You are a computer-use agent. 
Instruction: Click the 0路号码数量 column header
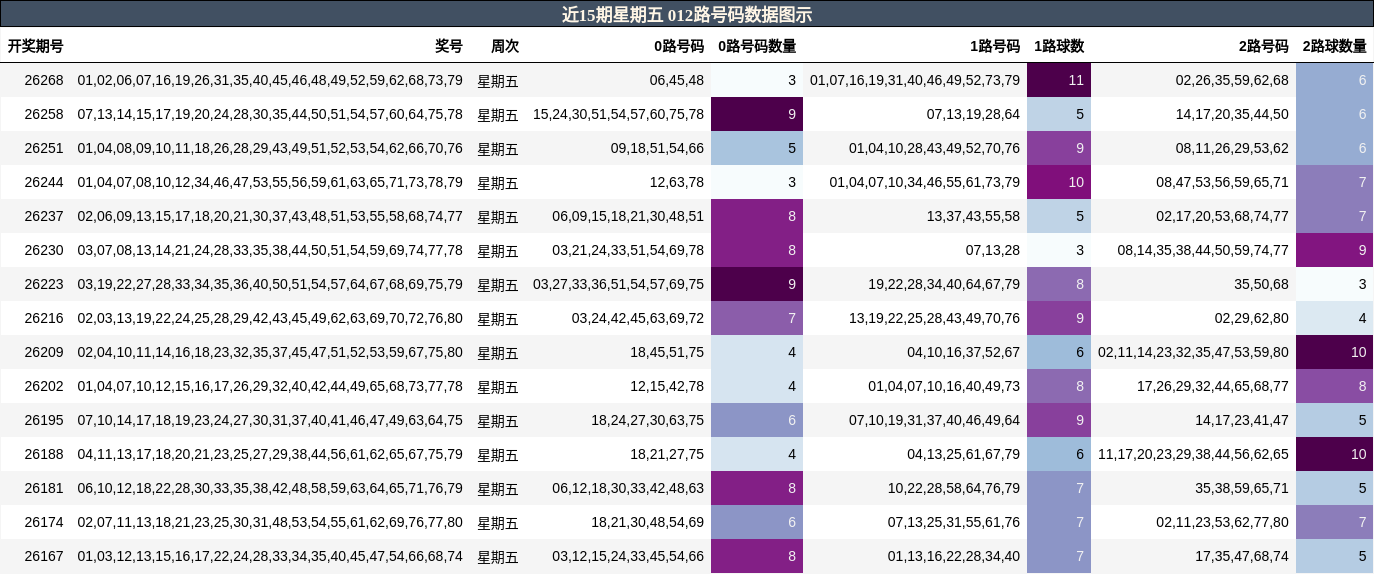click(757, 46)
